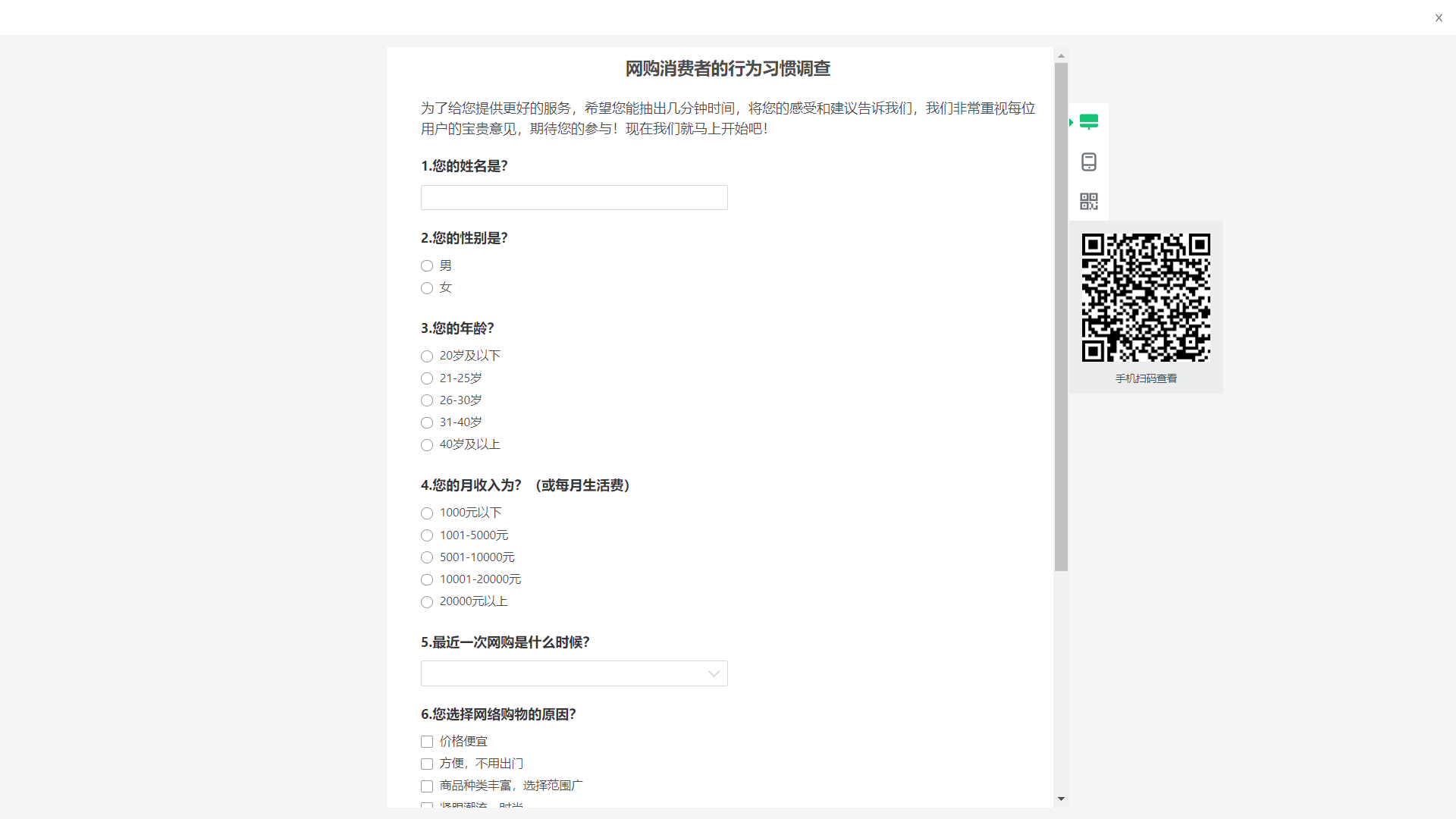Click scrollbar up arrow
The height and width of the screenshot is (819, 1456).
1061,55
